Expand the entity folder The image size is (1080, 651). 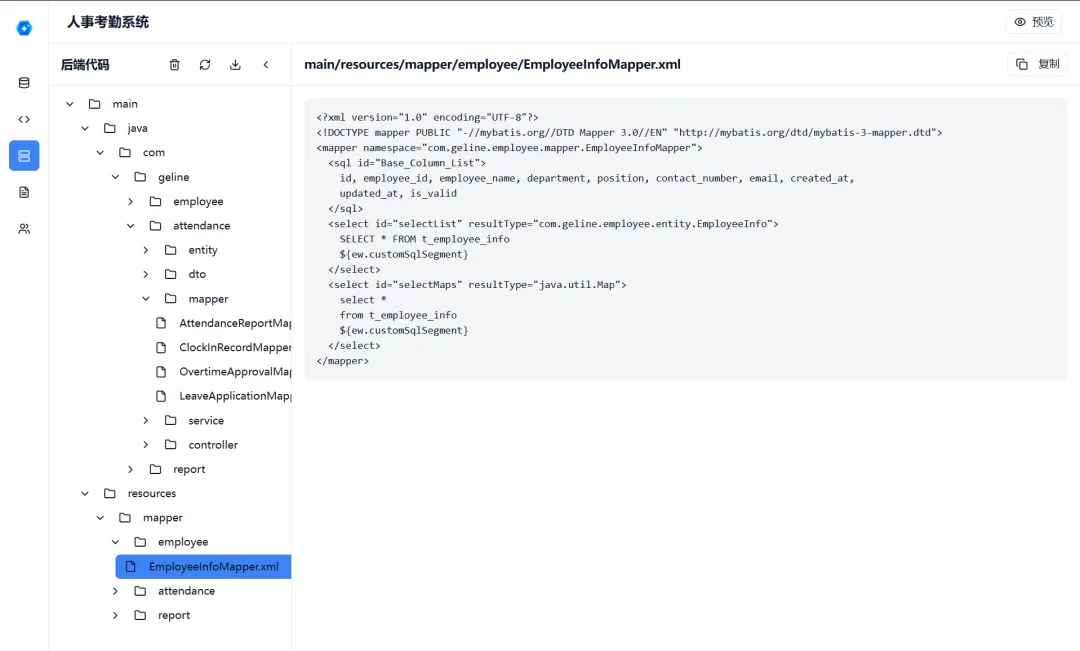click(145, 250)
